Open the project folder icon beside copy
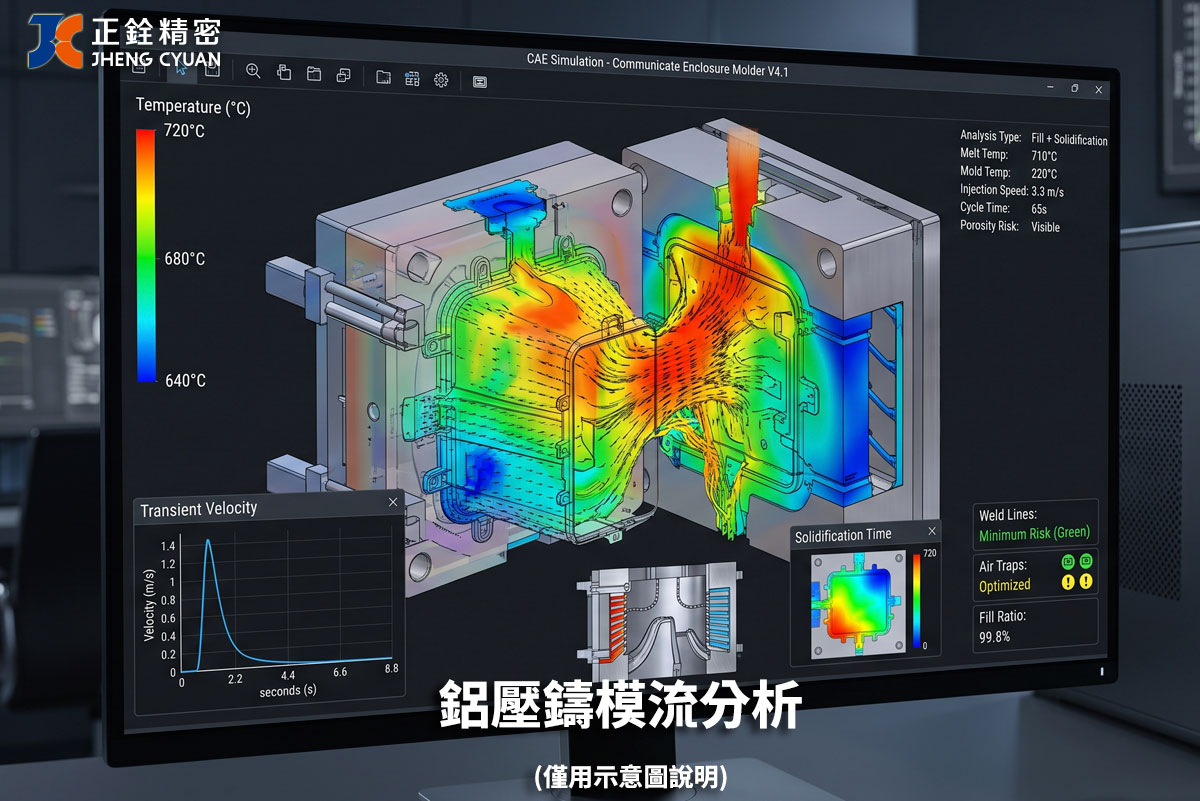The width and height of the screenshot is (1200, 801). click(313, 73)
